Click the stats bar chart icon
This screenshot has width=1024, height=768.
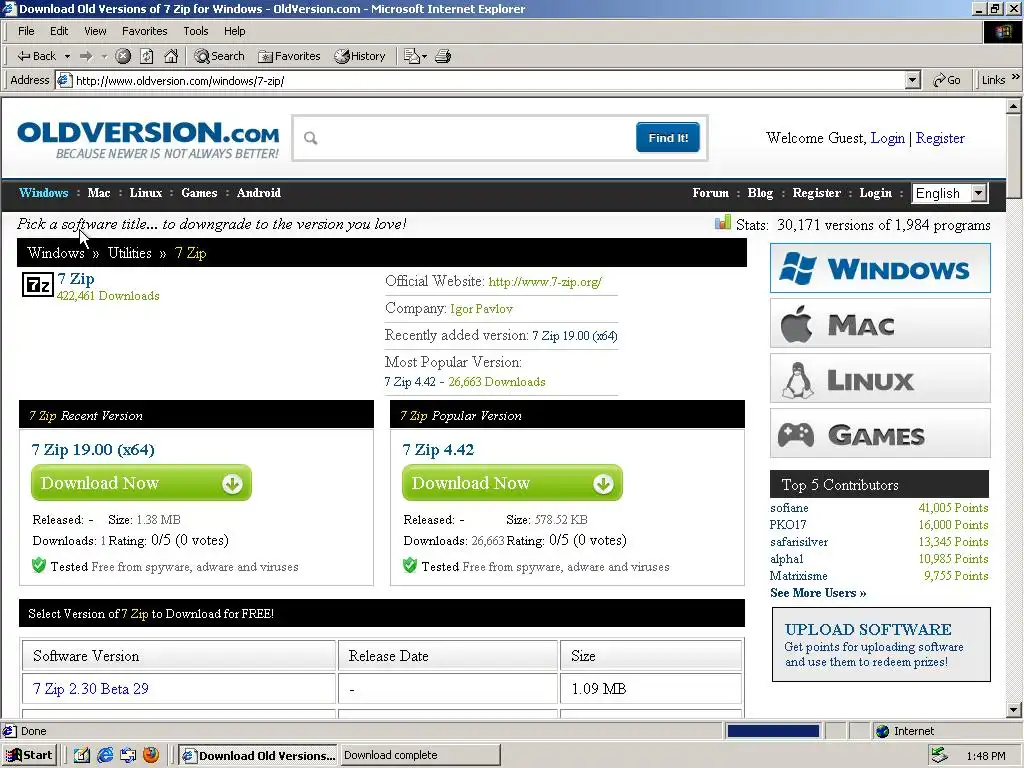pyautogui.click(x=723, y=223)
